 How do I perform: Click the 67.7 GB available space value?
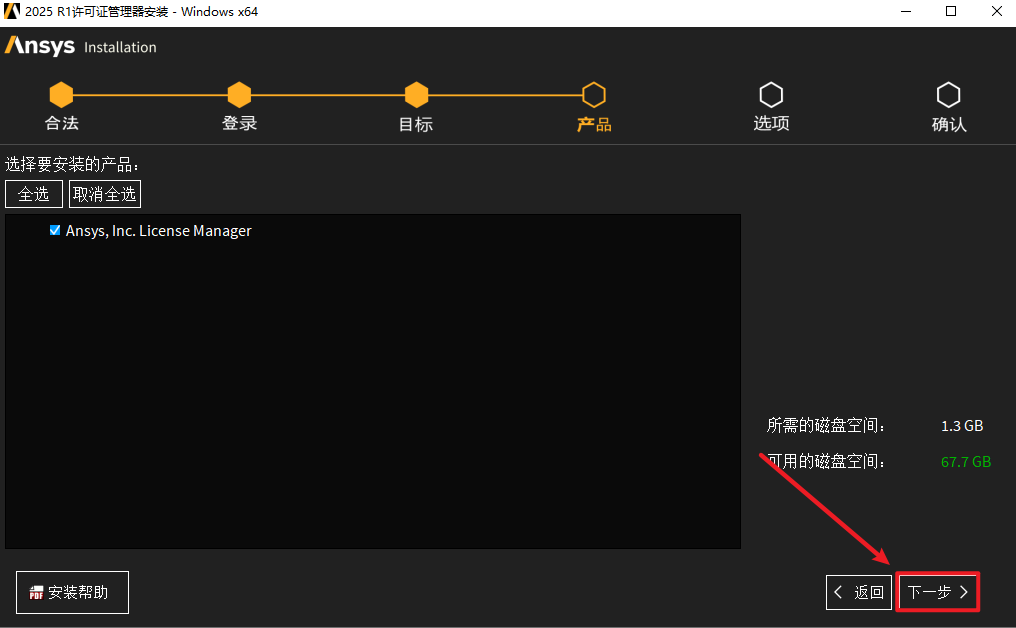pos(966,461)
